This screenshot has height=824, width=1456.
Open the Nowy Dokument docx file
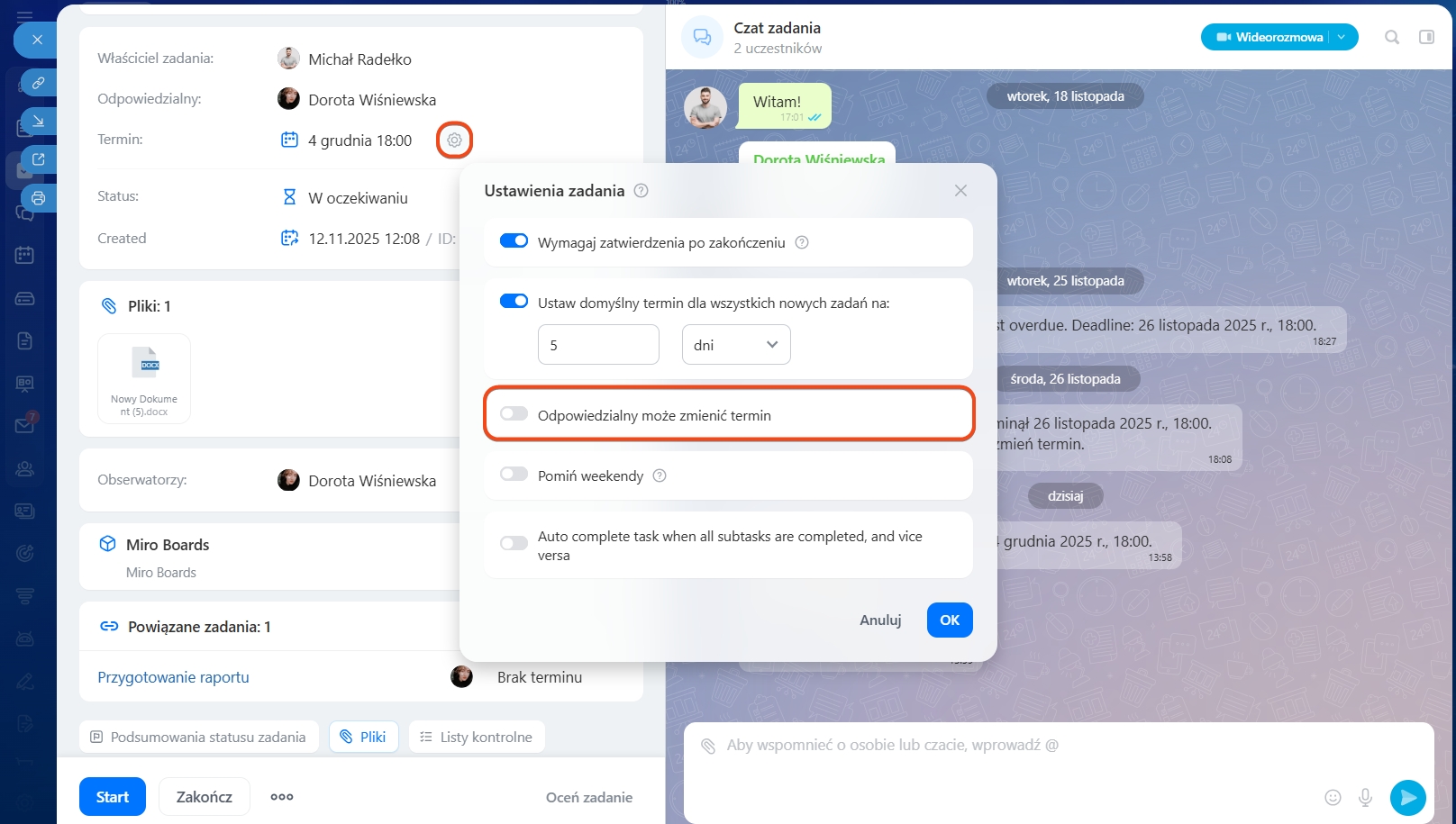144,378
